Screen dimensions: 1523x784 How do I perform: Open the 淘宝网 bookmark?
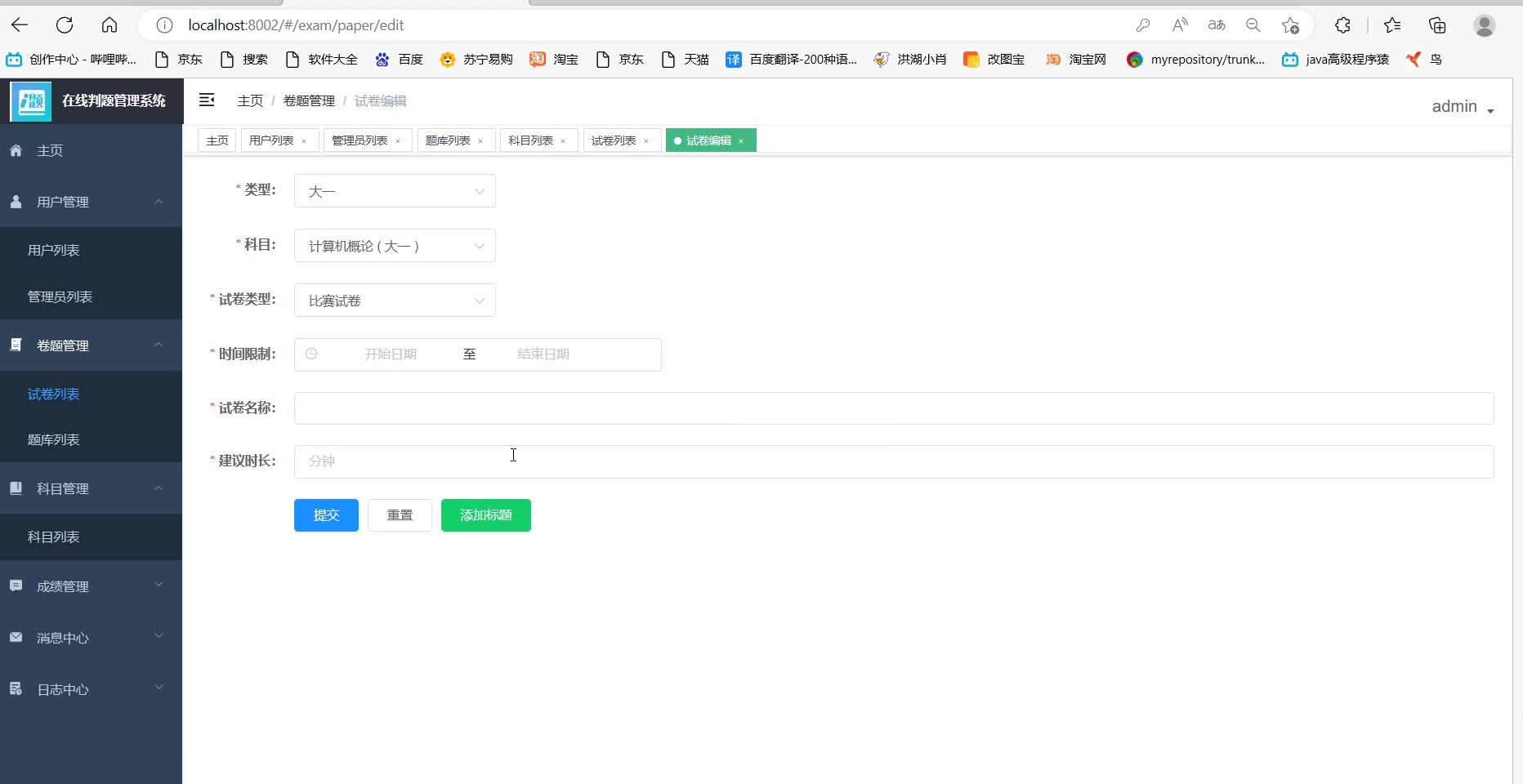tap(1075, 59)
